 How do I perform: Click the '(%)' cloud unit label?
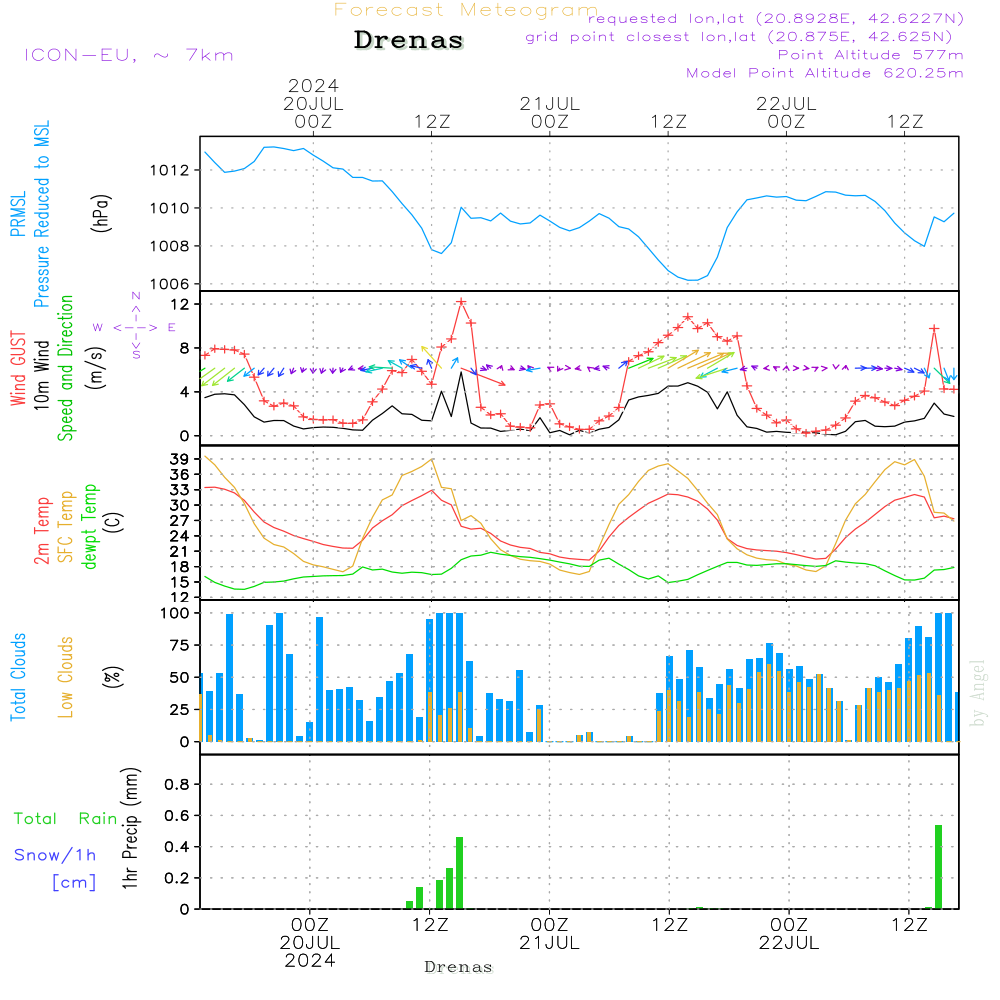[x=112, y=677]
